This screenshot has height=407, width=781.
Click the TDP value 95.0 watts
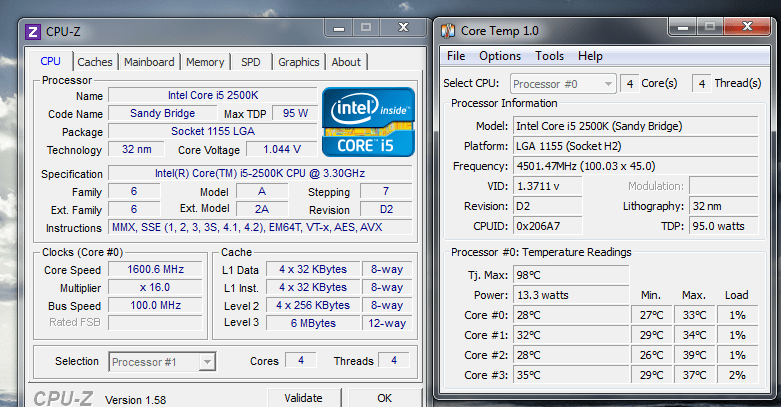(x=724, y=226)
